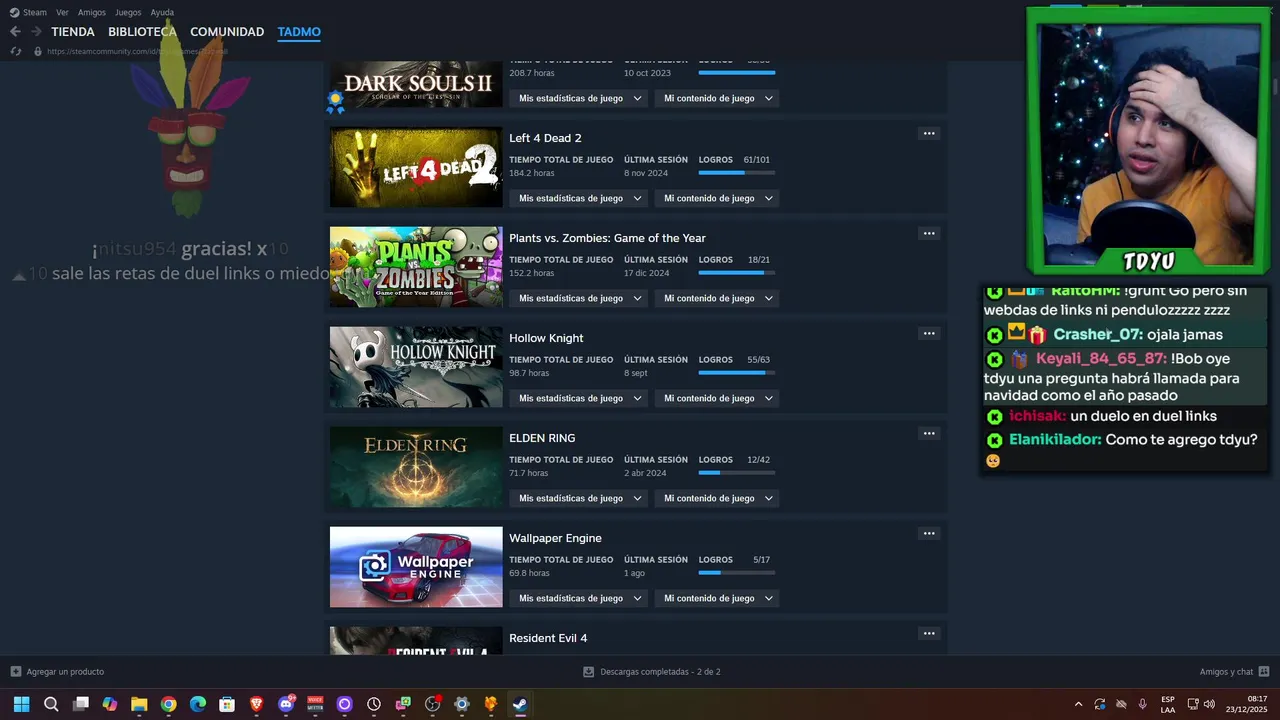Expand Mi contenido de juego for Dark Souls II
The width and height of the screenshot is (1280, 720).
[x=717, y=98]
